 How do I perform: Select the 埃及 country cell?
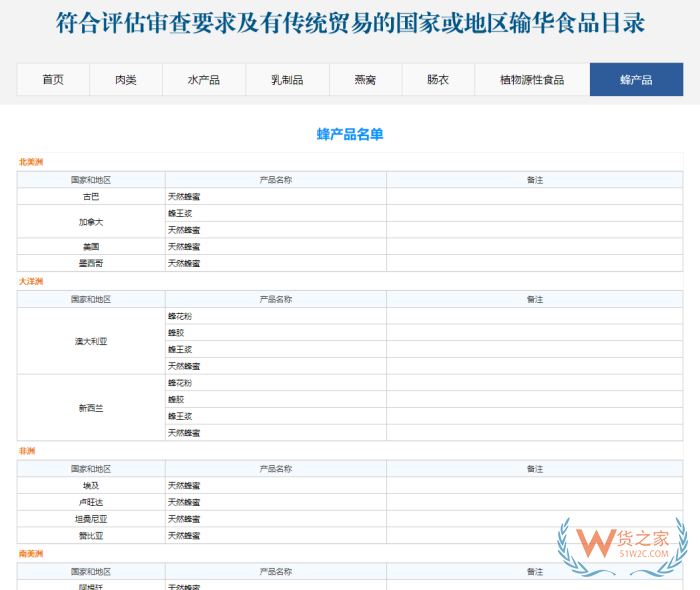click(91, 486)
